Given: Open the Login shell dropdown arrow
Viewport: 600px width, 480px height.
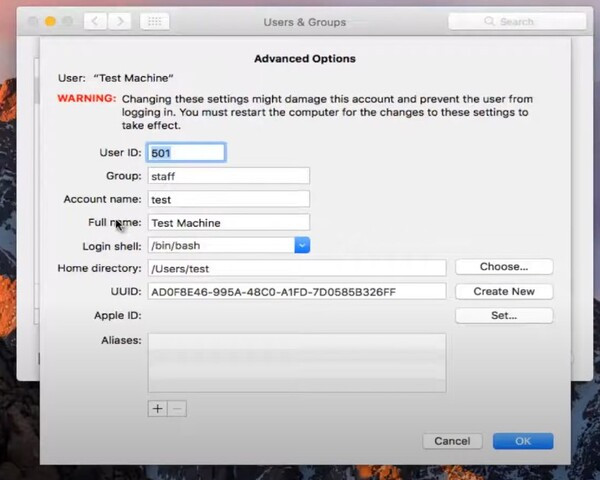Looking at the screenshot, I should [302, 245].
